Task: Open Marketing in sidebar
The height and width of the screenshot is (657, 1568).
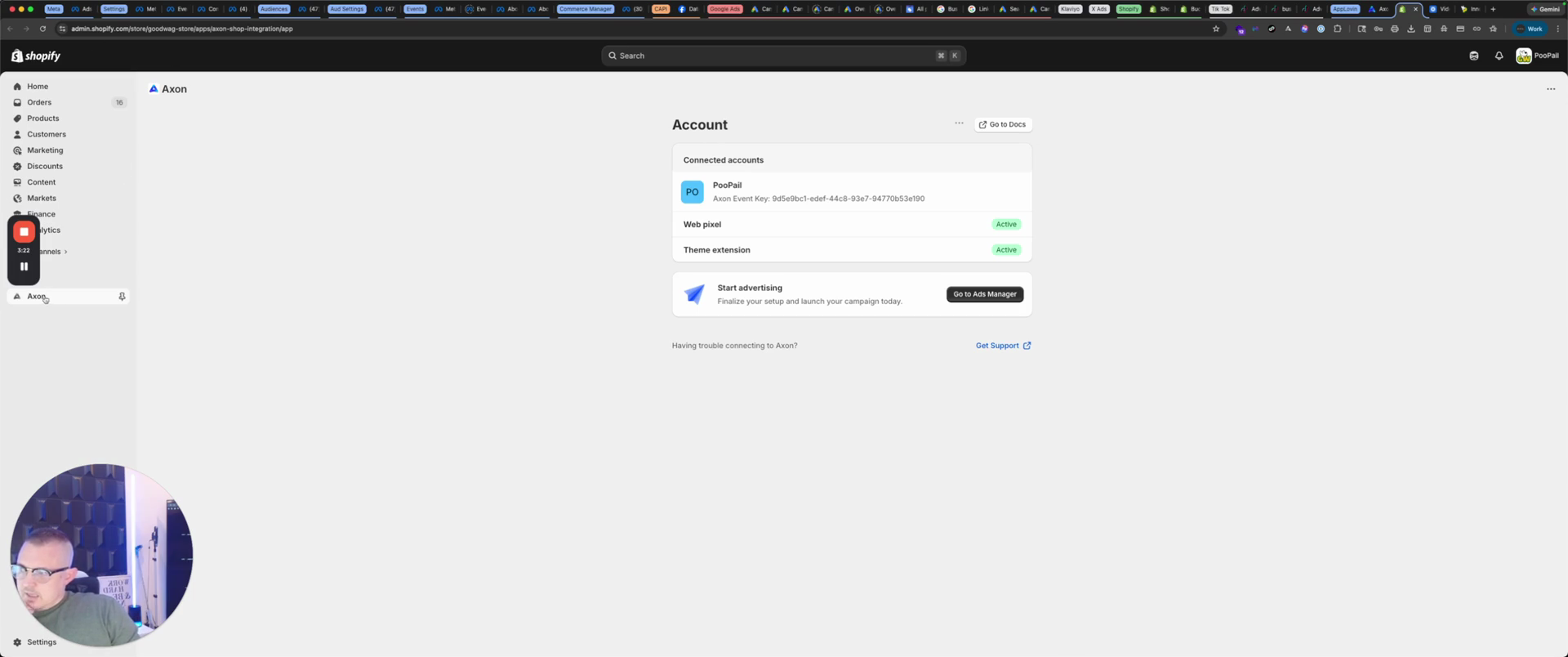Action: [45, 150]
